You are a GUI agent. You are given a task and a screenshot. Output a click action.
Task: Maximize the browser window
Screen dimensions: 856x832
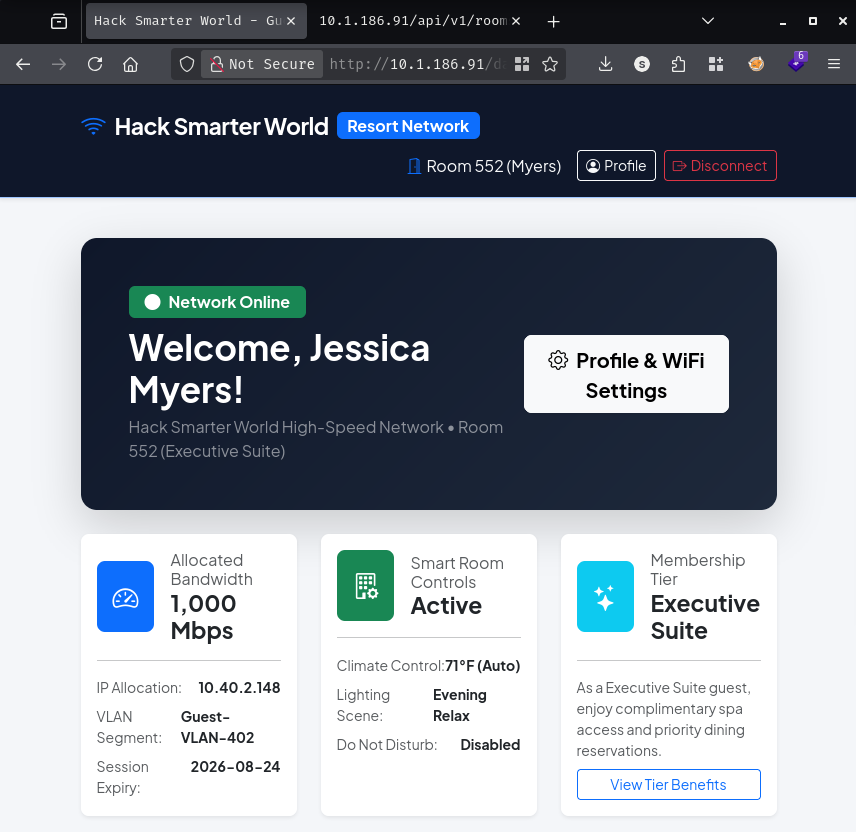tap(813, 21)
